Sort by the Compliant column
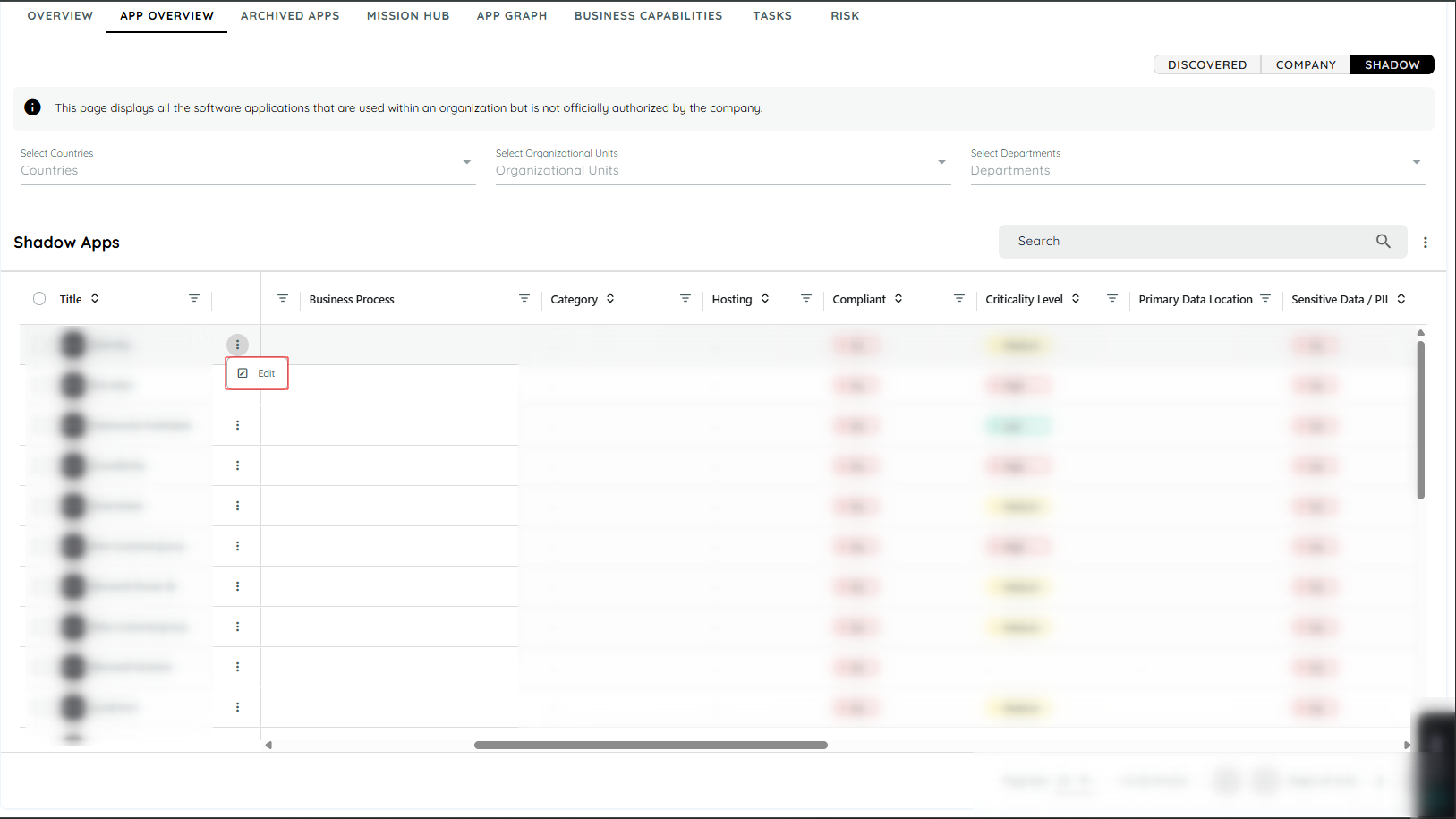This screenshot has width=1456, height=819. click(x=898, y=299)
